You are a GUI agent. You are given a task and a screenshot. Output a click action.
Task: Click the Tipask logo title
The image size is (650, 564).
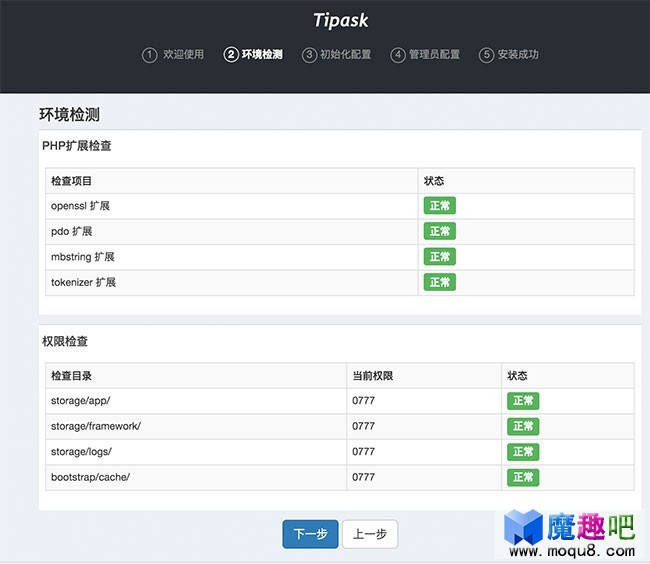[340, 21]
